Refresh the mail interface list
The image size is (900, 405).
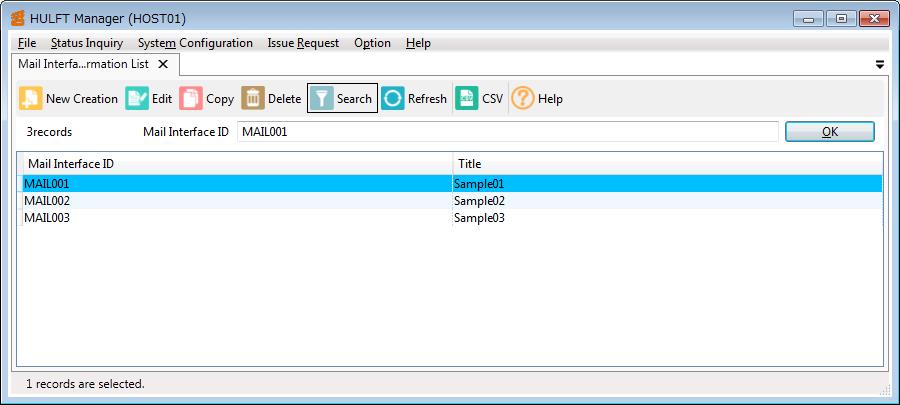click(x=393, y=98)
